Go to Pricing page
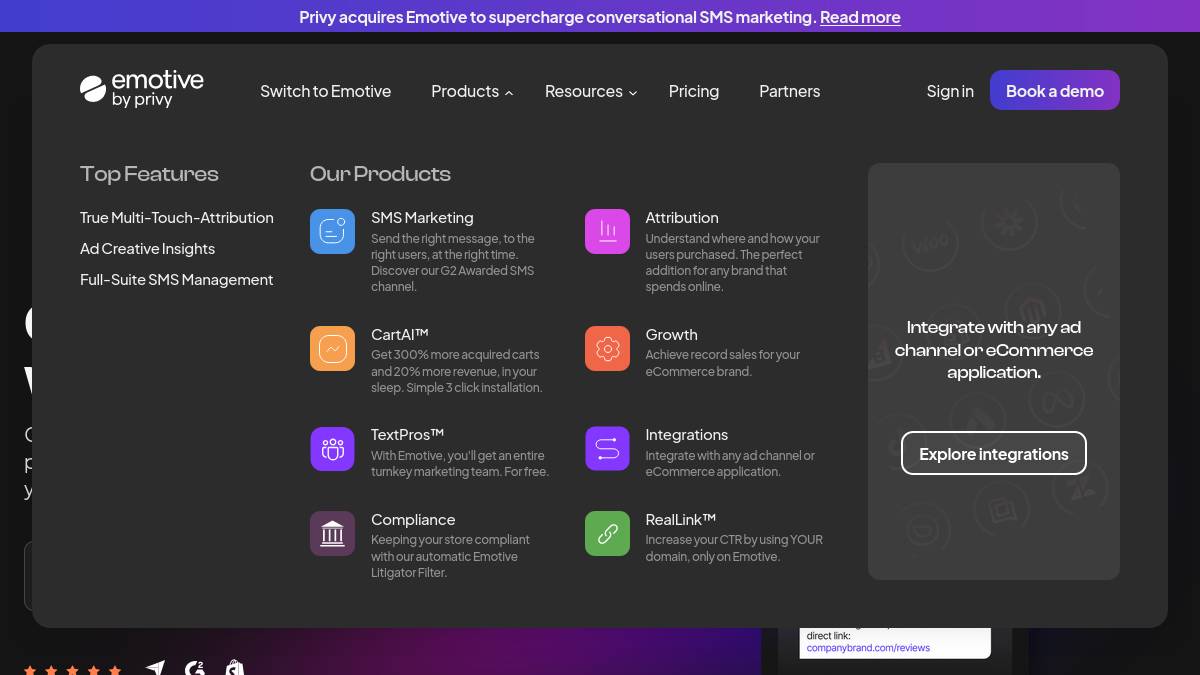This screenshot has width=1200, height=675. pyautogui.click(x=694, y=91)
